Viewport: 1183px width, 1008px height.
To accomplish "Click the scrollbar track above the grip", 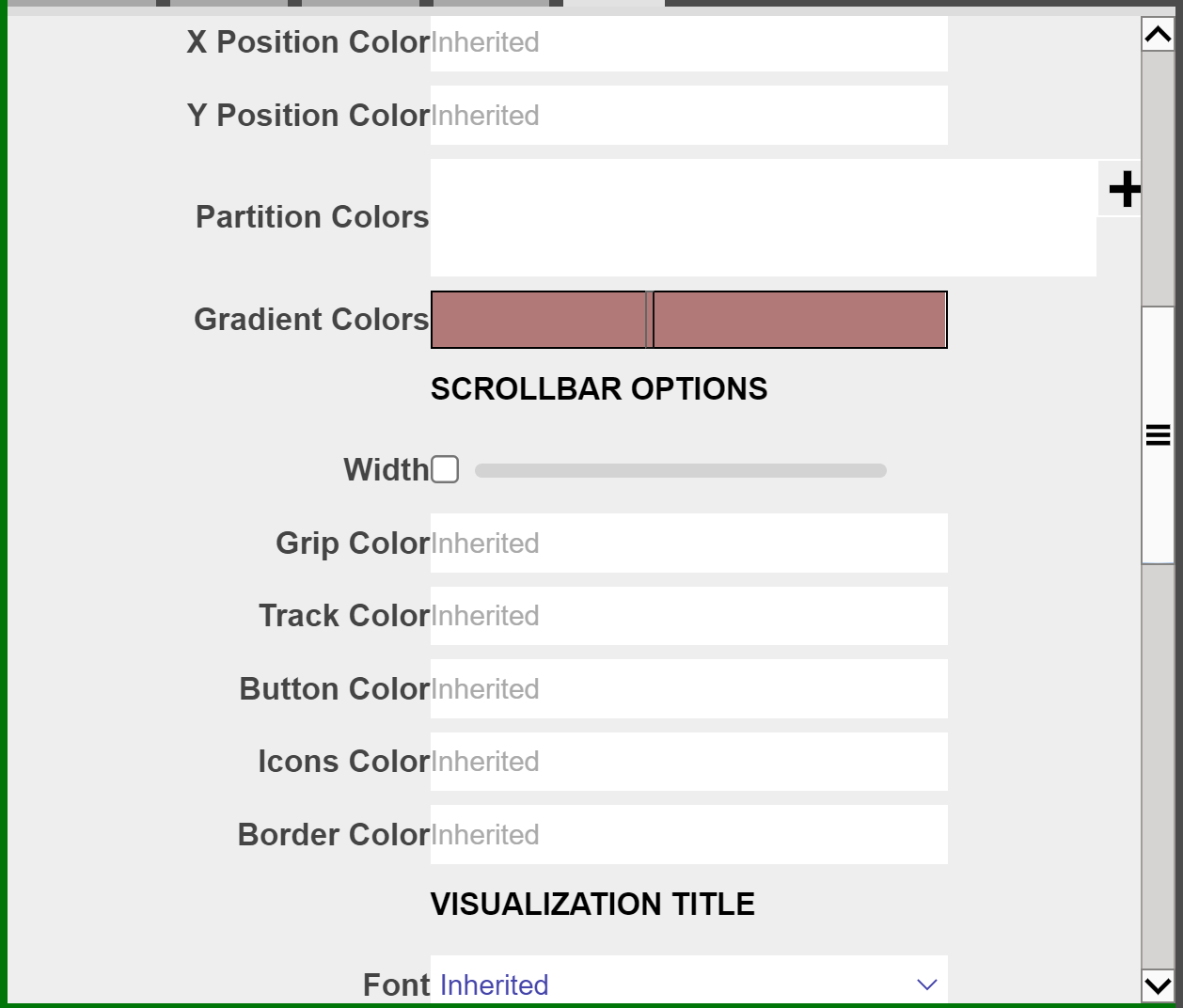I will 1158,179.
